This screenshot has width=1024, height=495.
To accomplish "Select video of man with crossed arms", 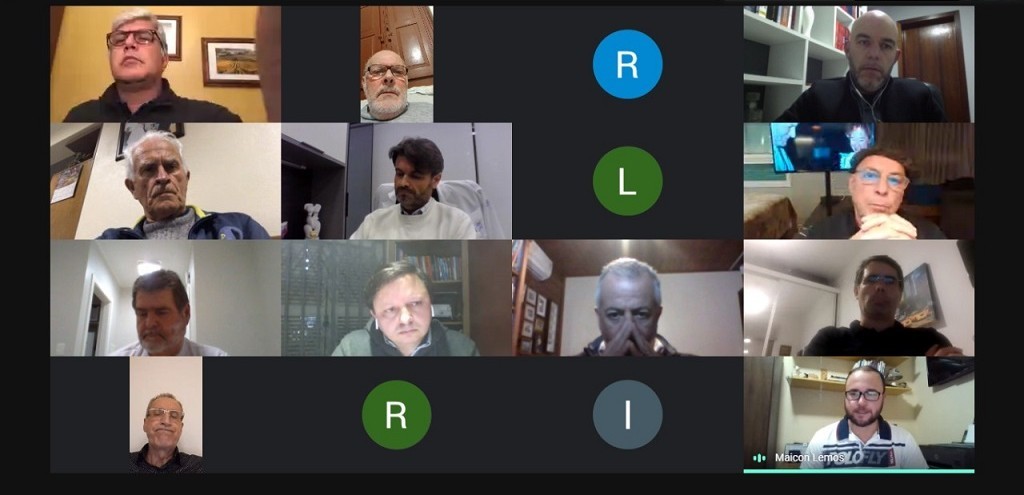I will (x=859, y=298).
